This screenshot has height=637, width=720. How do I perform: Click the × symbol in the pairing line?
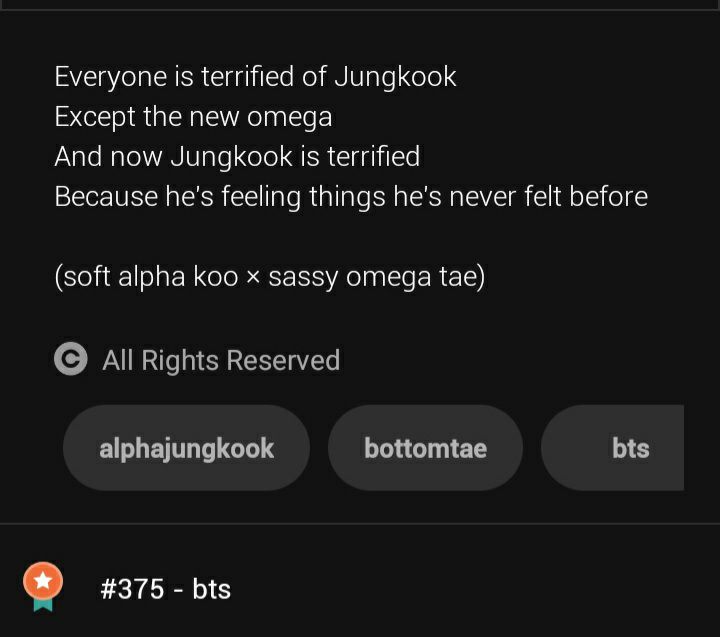pyautogui.click(x=253, y=278)
